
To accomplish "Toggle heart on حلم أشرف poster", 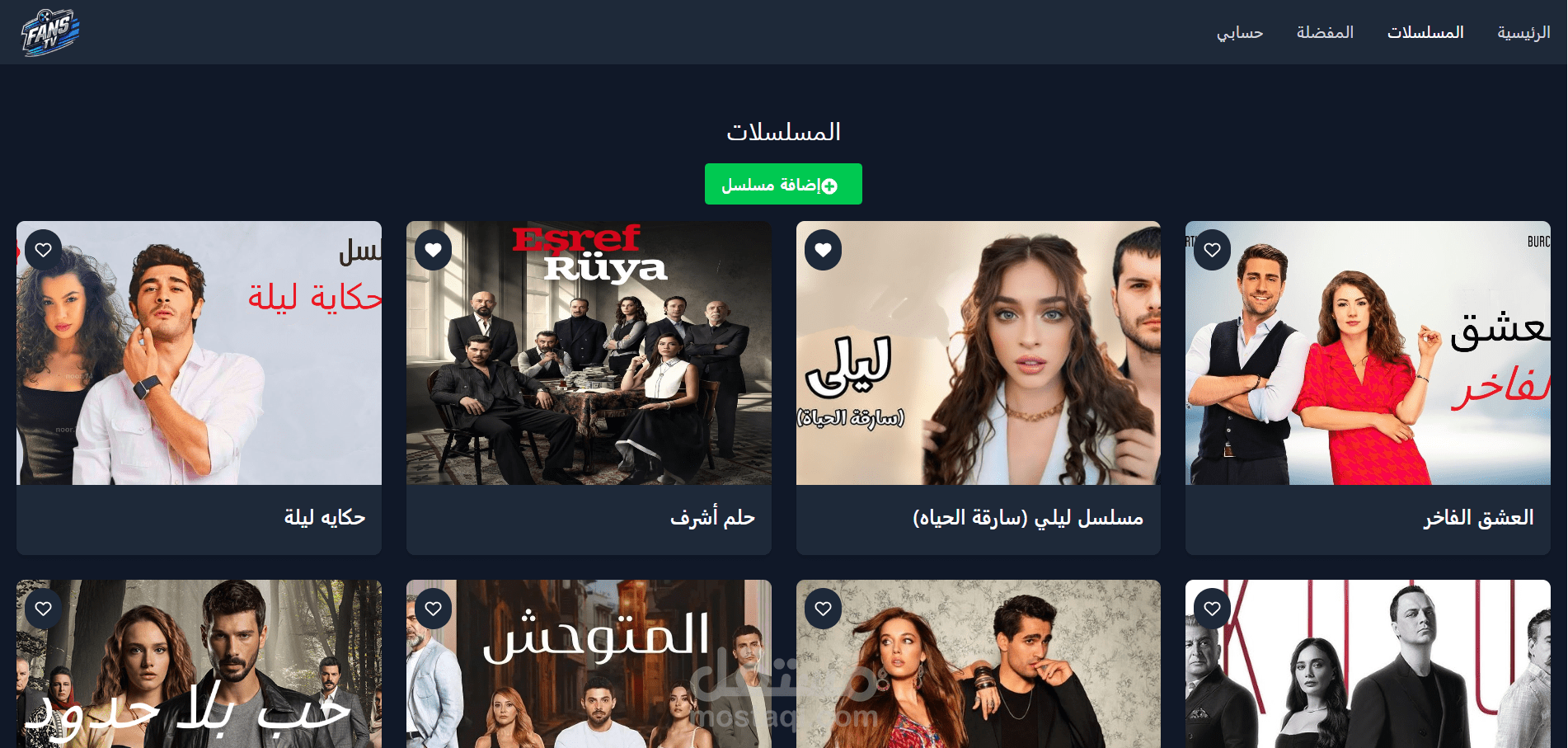I will point(434,250).
